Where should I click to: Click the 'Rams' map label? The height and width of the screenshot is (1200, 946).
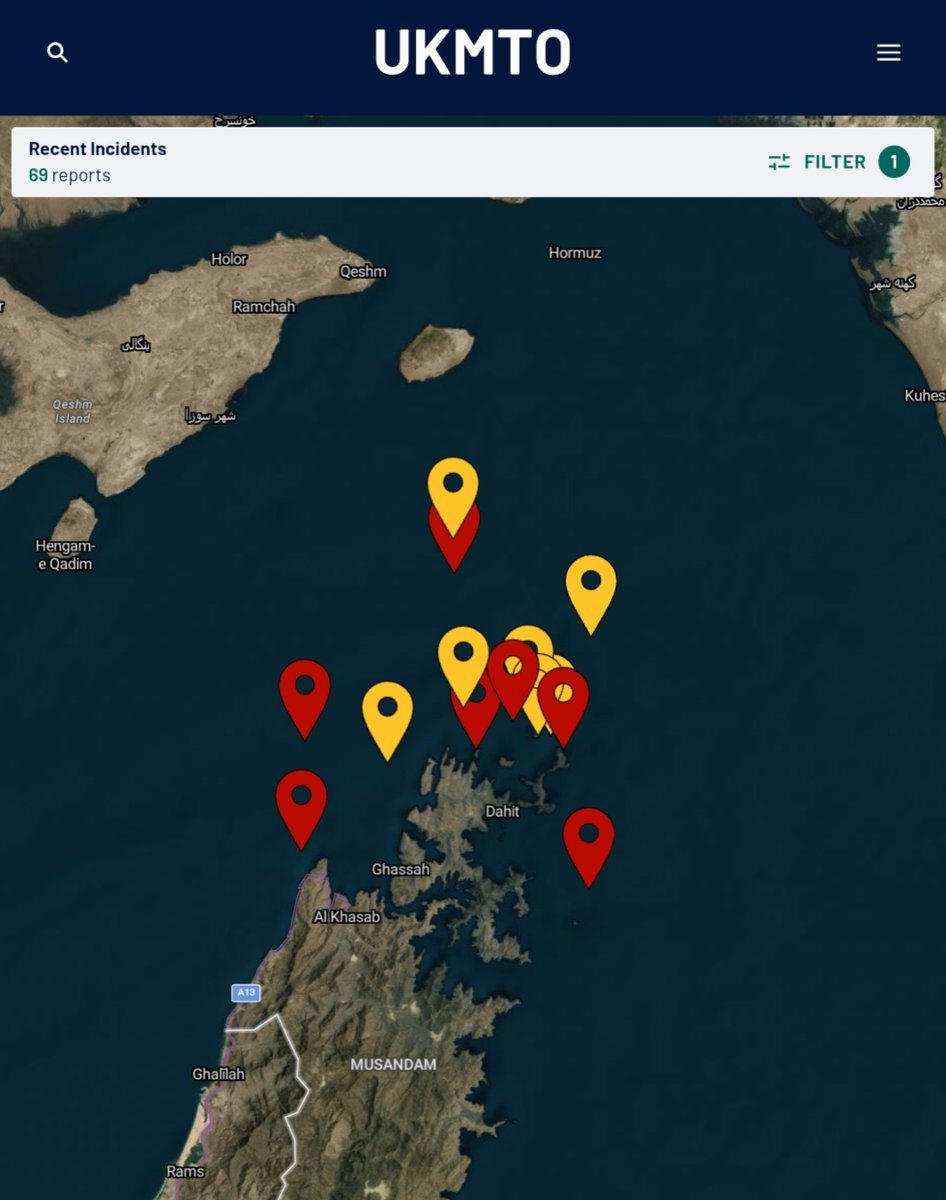coord(185,1171)
